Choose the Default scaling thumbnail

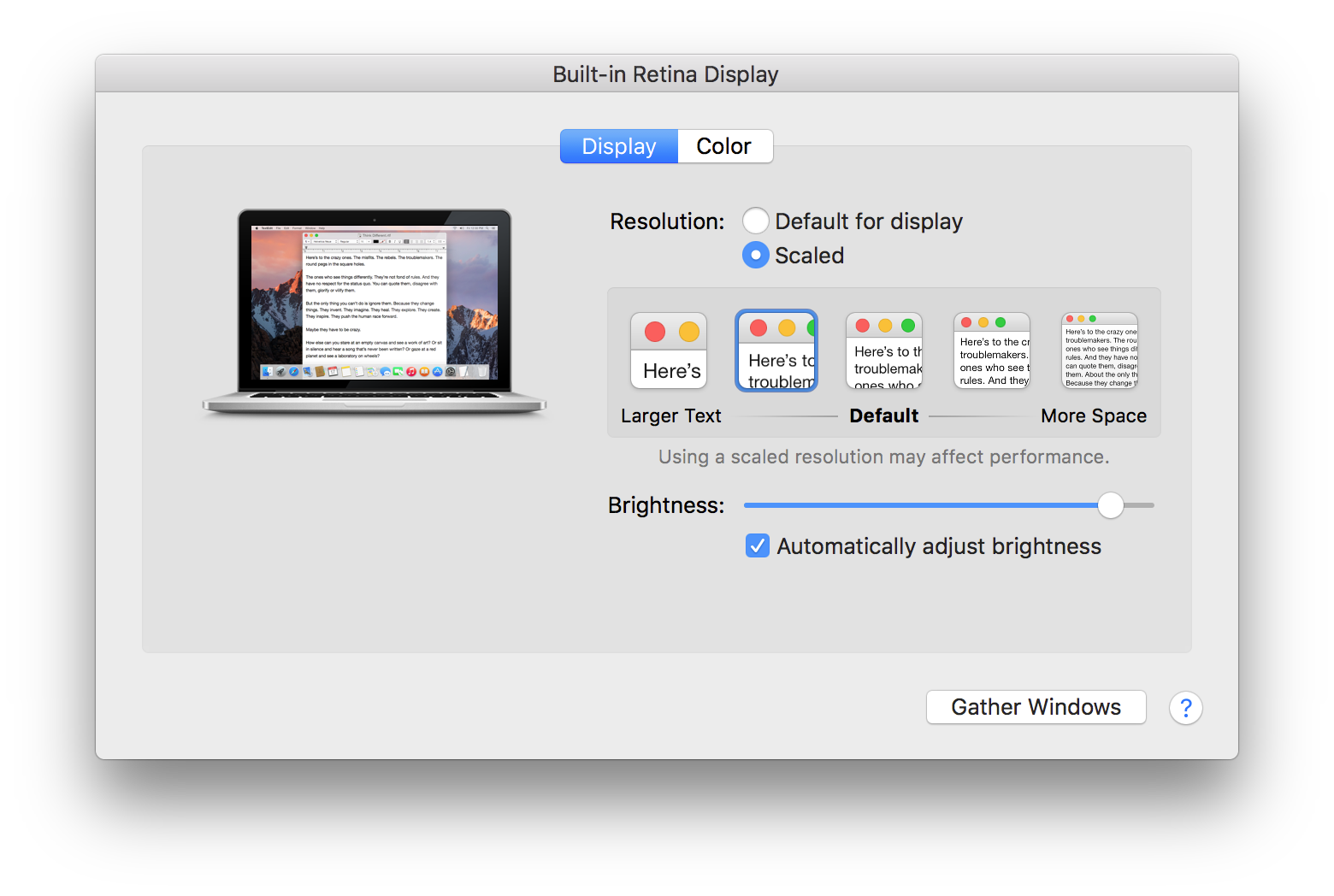pyautogui.click(x=884, y=351)
